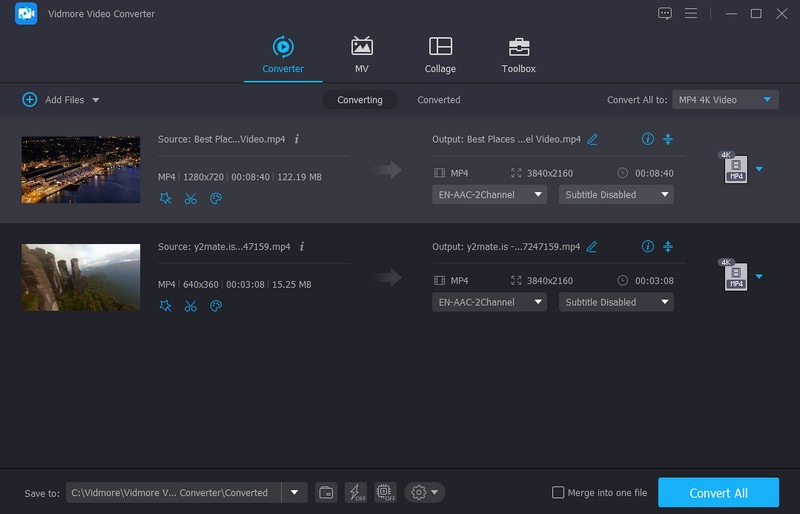Rename output Best Places ...el Video.mp4

tap(592, 139)
